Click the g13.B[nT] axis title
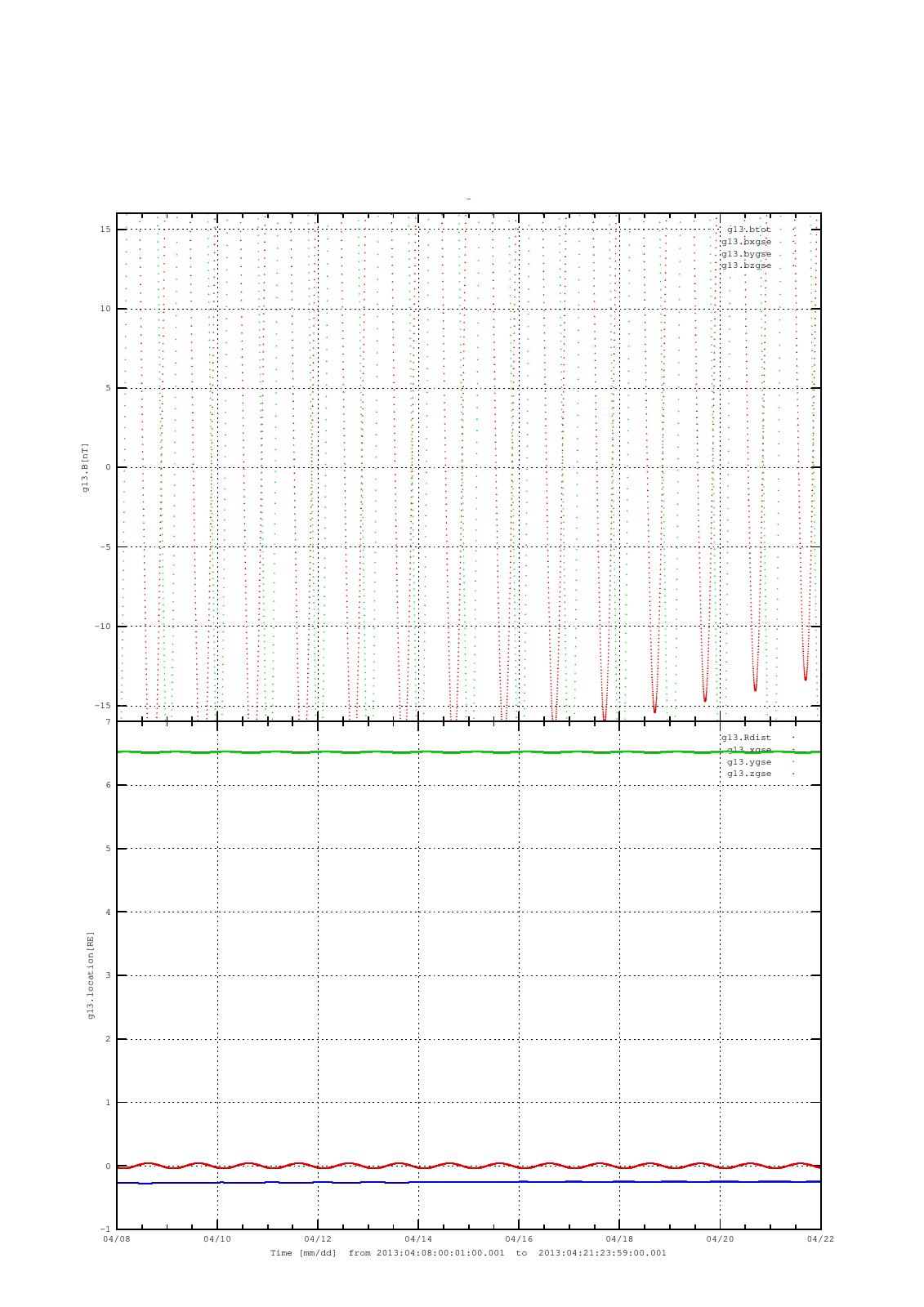 (x=85, y=467)
